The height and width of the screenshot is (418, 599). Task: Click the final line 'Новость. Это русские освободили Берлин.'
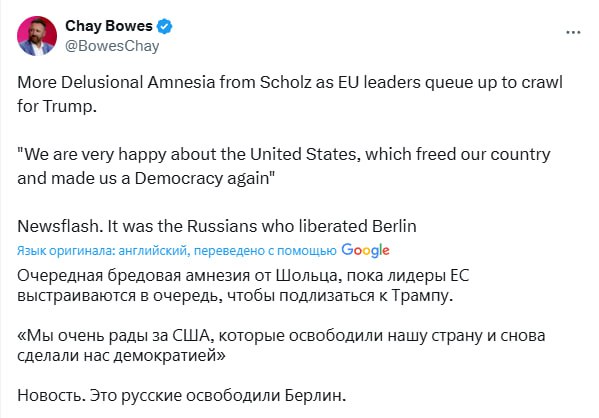[181, 395]
